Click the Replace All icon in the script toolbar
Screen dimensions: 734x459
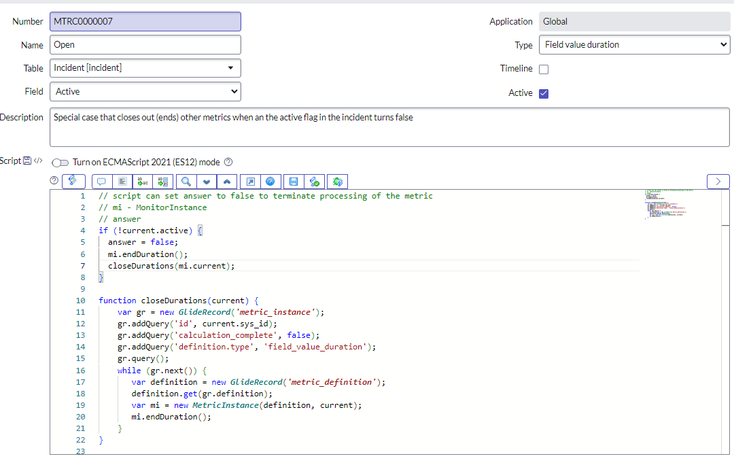pyautogui.click(x=163, y=182)
